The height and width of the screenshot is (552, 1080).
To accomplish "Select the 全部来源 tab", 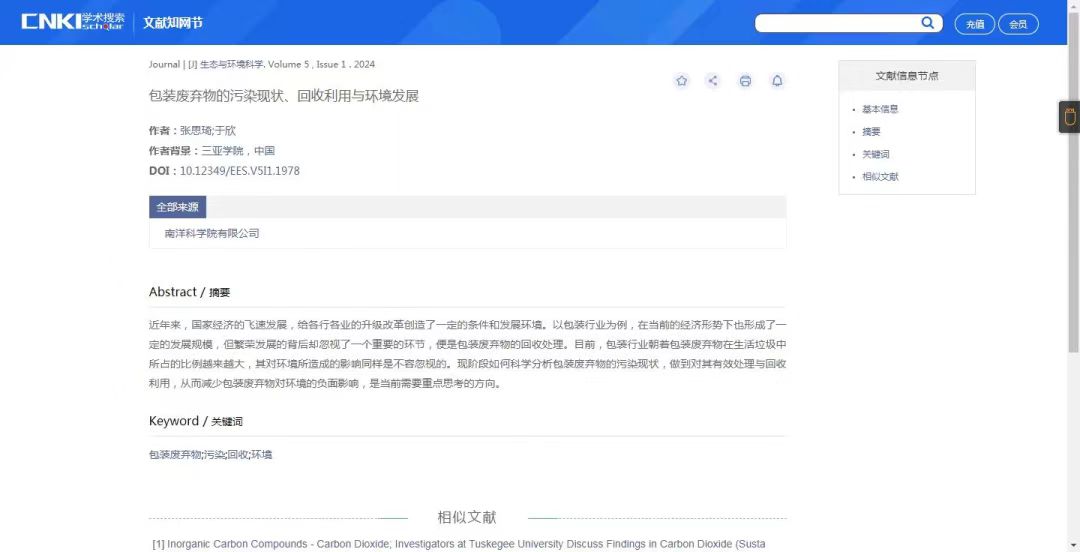I will coord(177,207).
